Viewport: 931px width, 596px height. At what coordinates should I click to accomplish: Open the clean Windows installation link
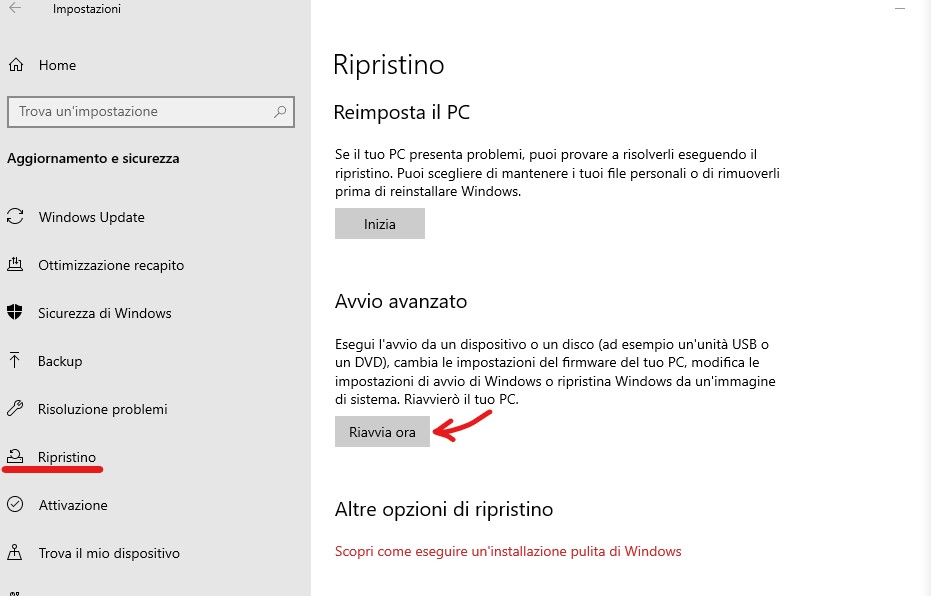(508, 551)
